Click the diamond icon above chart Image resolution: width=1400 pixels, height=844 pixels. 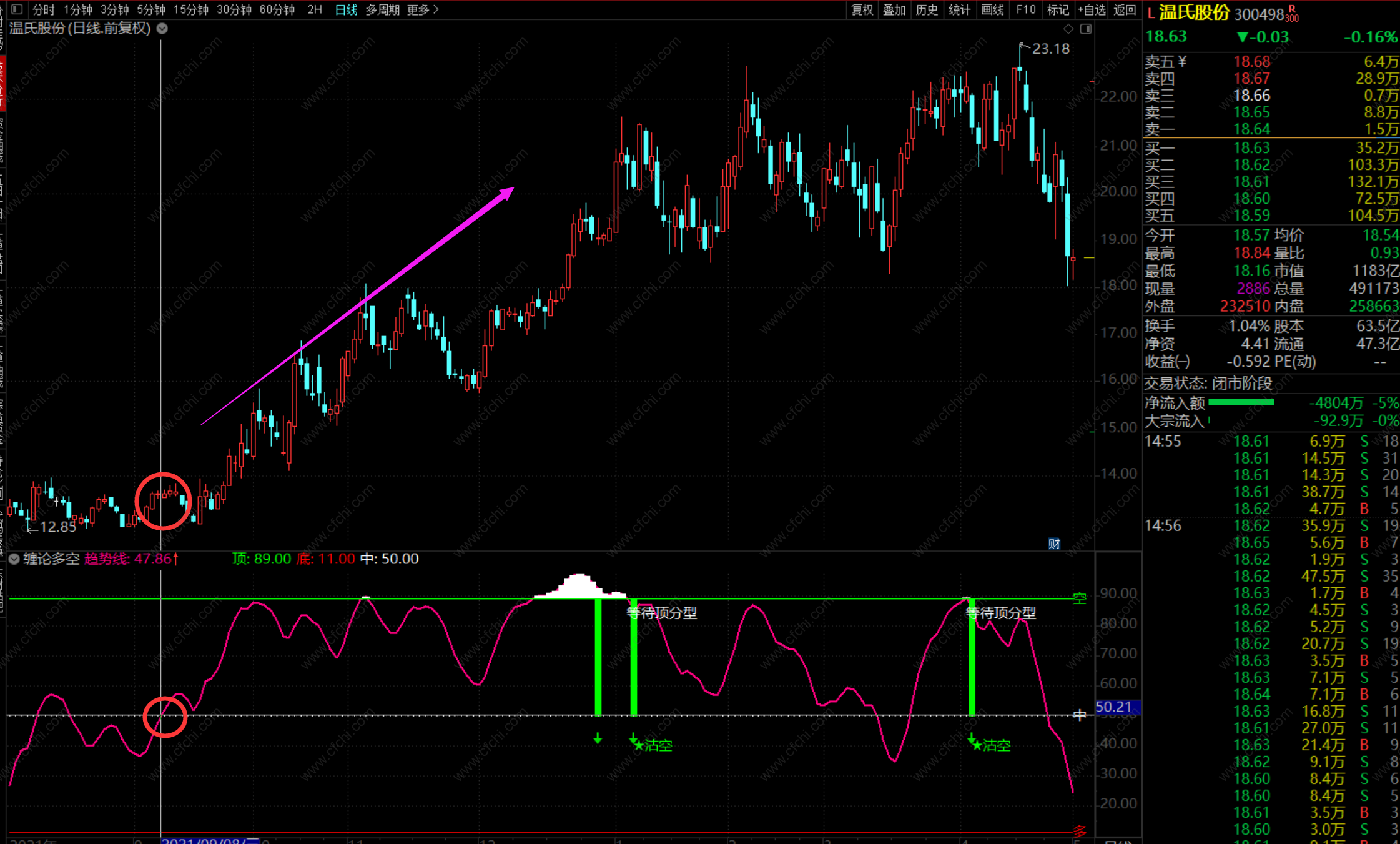pos(1068,29)
